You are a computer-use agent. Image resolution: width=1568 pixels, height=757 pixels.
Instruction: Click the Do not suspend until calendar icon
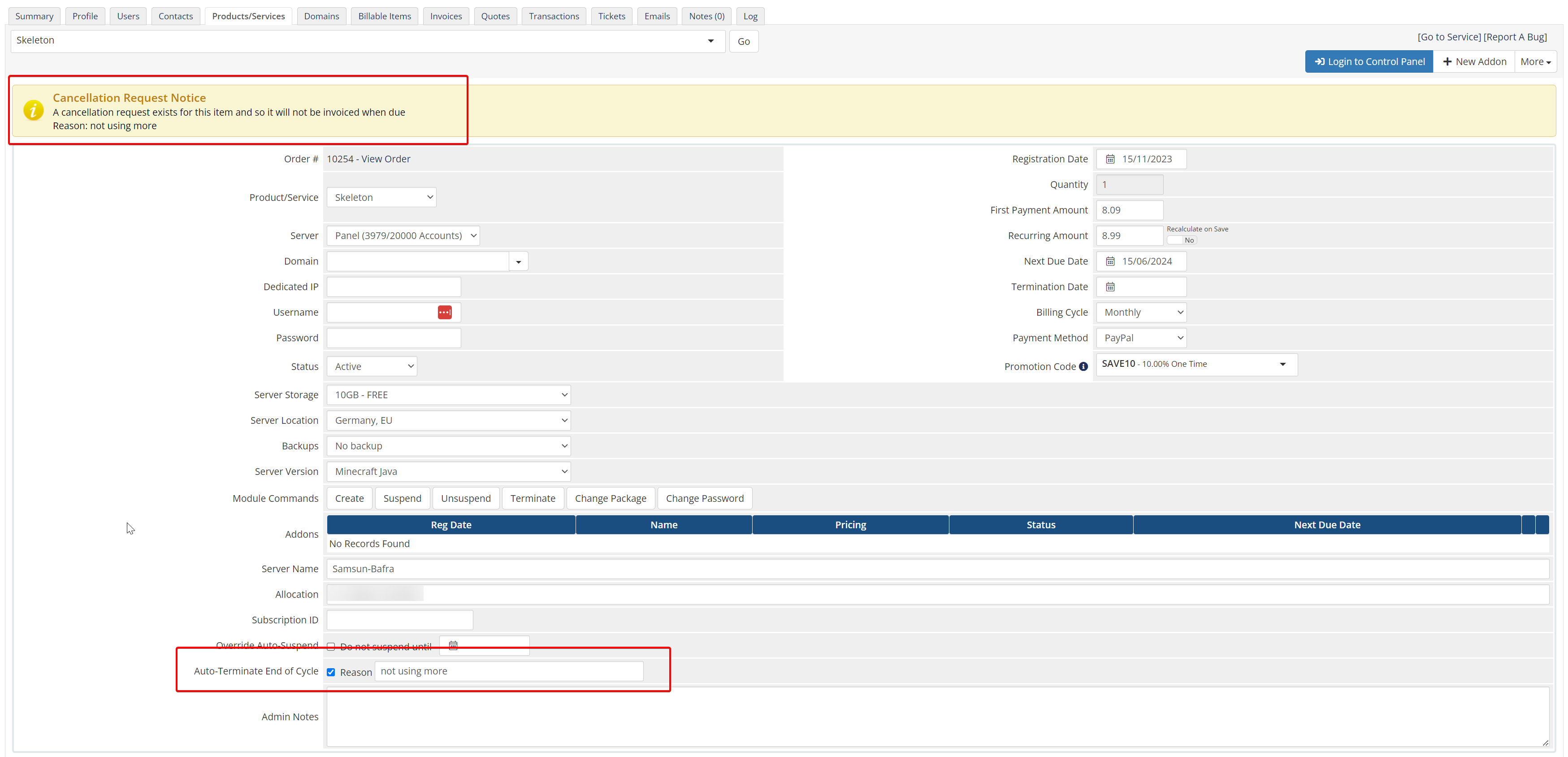point(453,645)
